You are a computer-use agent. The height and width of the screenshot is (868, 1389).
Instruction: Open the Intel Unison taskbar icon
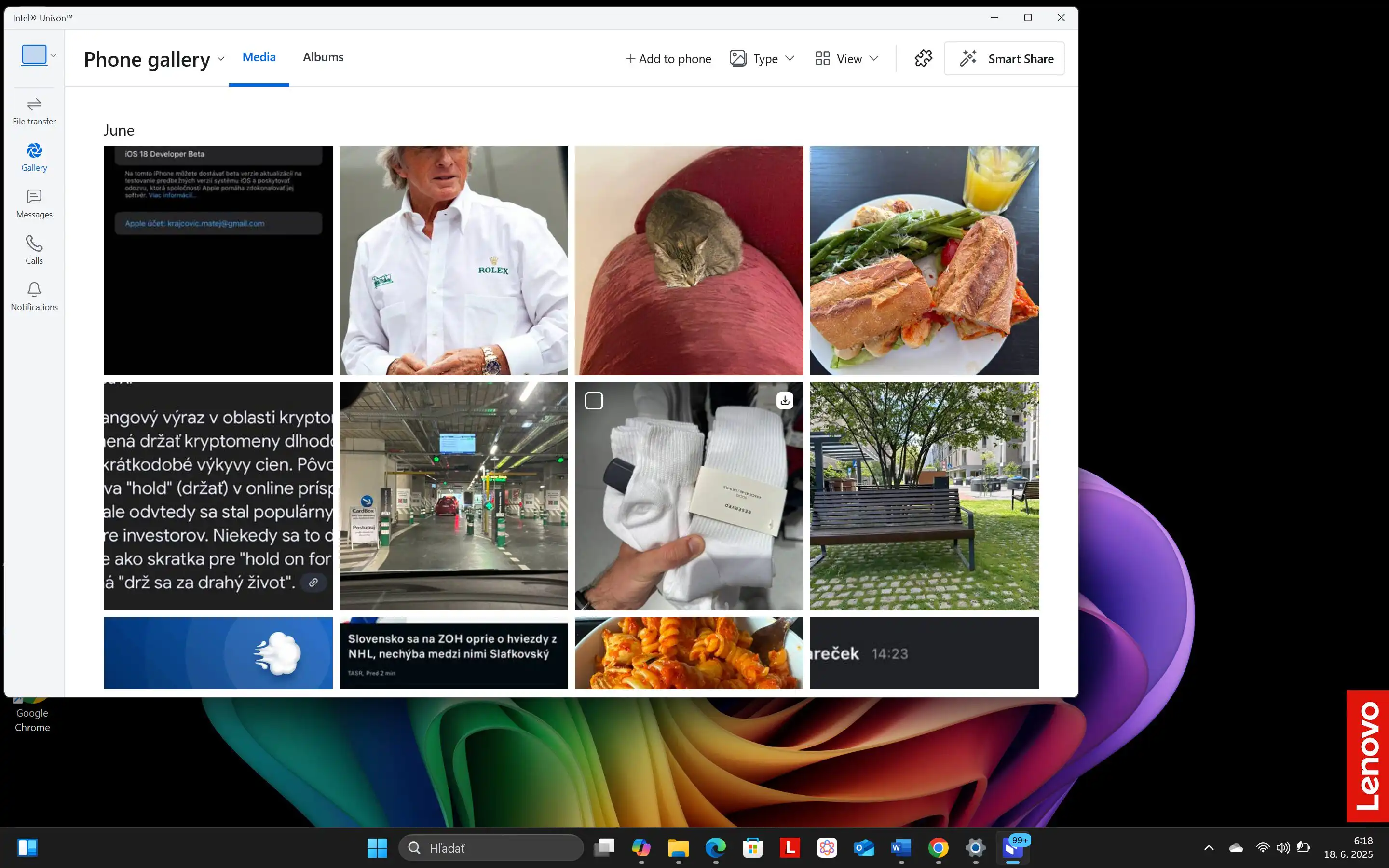click(1012, 847)
